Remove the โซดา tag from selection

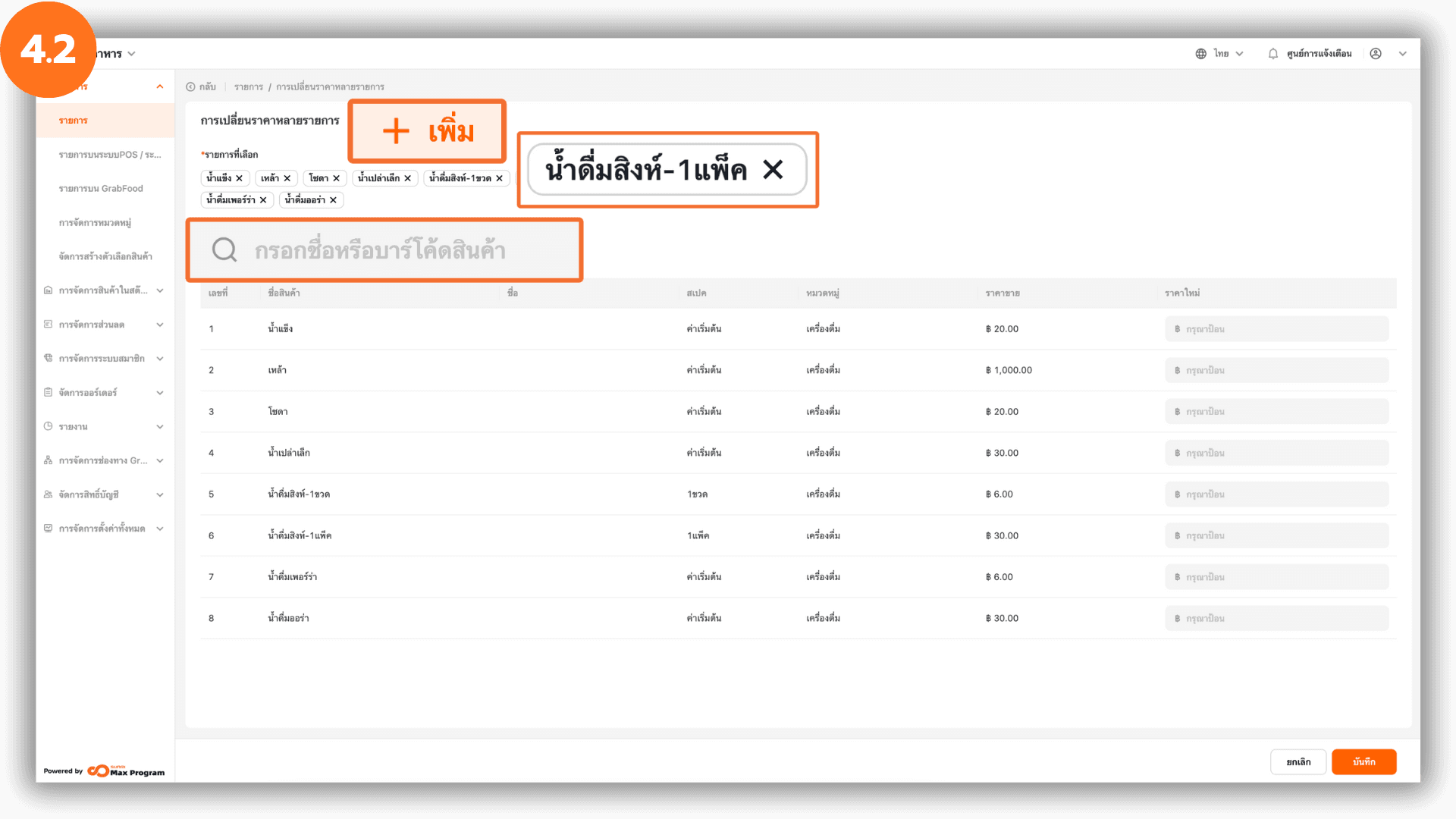[337, 178]
